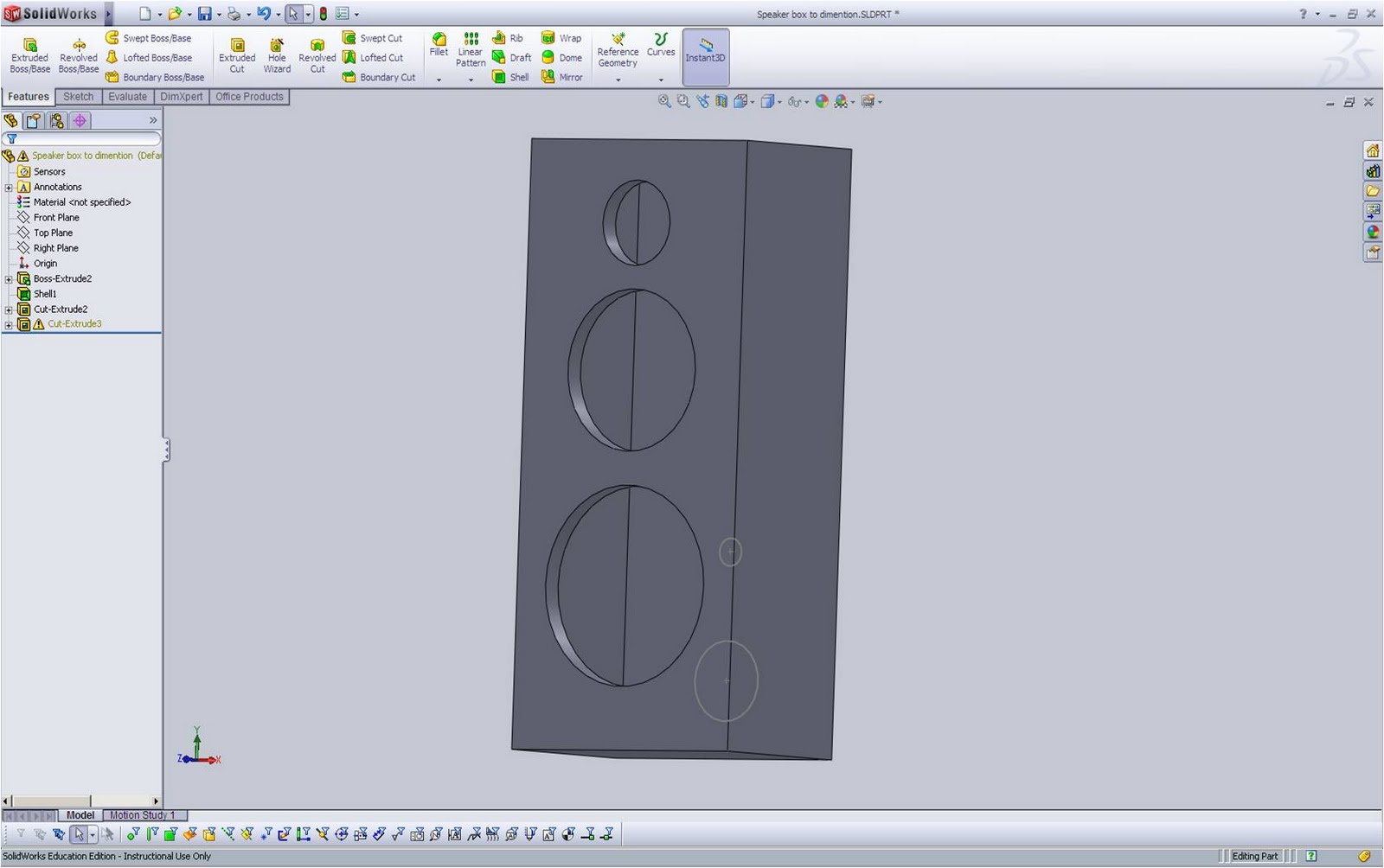Toggle the face selection filter

(x=170, y=834)
